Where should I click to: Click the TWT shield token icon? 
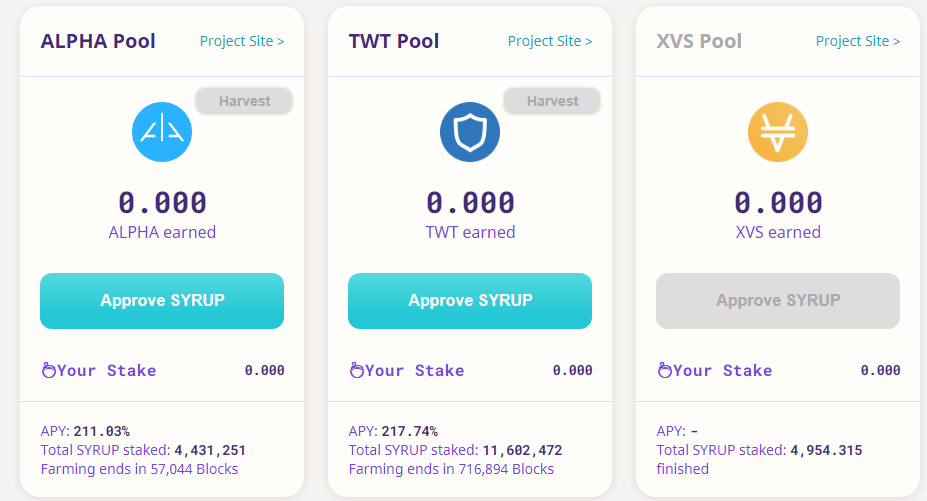(470, 133)
